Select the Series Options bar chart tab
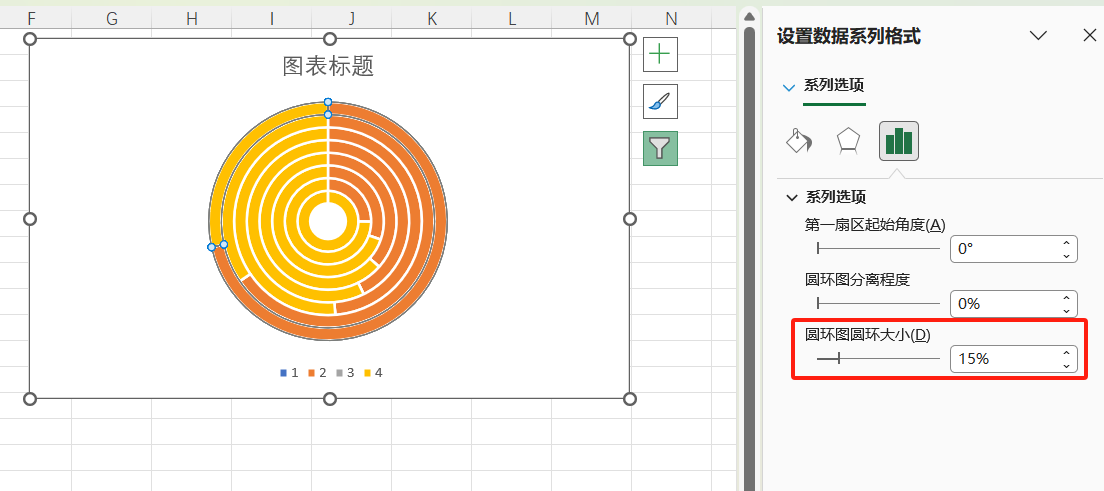 tap(898, 141)
